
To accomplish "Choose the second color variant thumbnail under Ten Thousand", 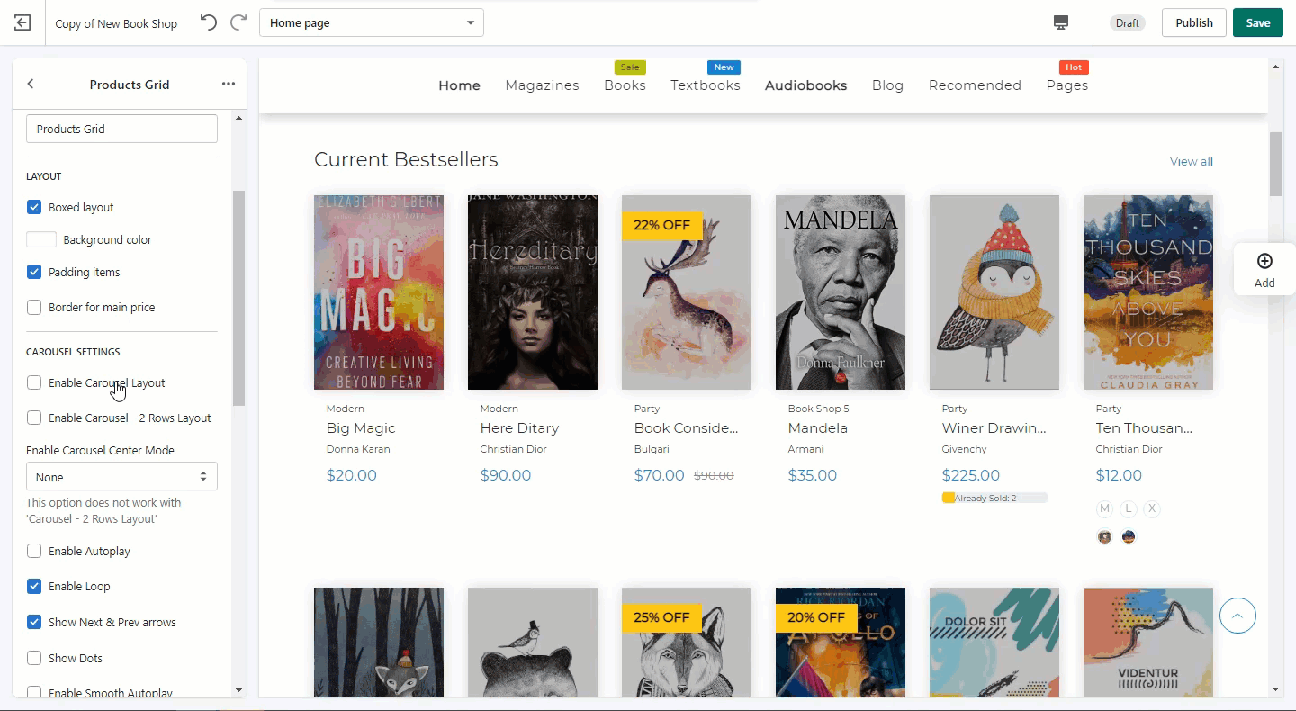I will (1128, 537).
